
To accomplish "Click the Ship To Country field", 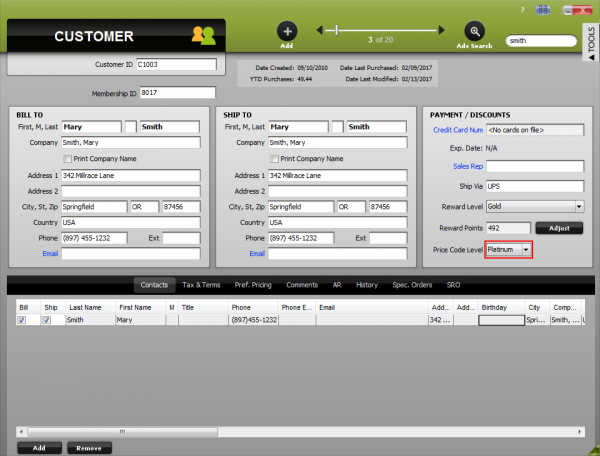I will point(338,223).
